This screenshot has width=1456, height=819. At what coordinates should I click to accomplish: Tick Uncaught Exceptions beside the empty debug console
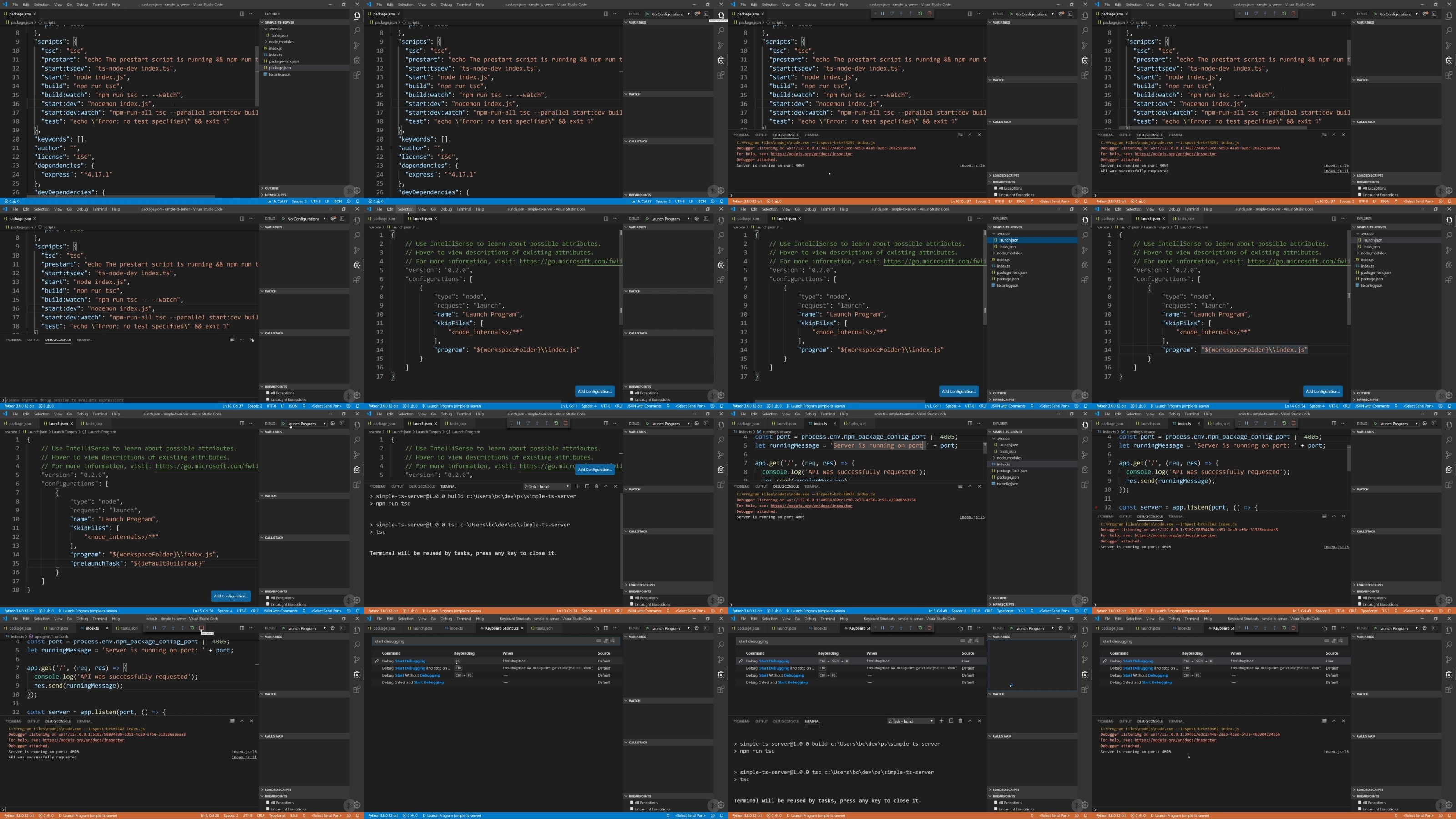268,399
